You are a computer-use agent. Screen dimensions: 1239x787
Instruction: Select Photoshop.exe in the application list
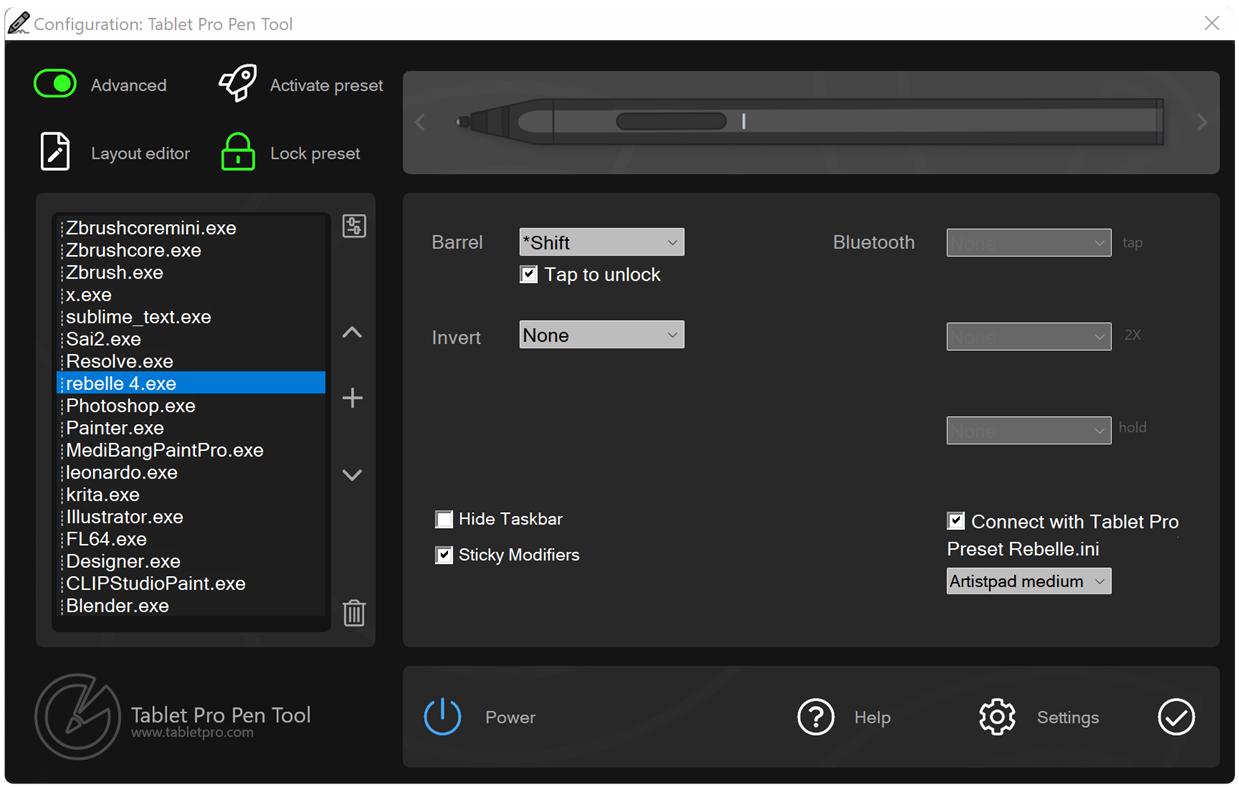tap(130, 406)
